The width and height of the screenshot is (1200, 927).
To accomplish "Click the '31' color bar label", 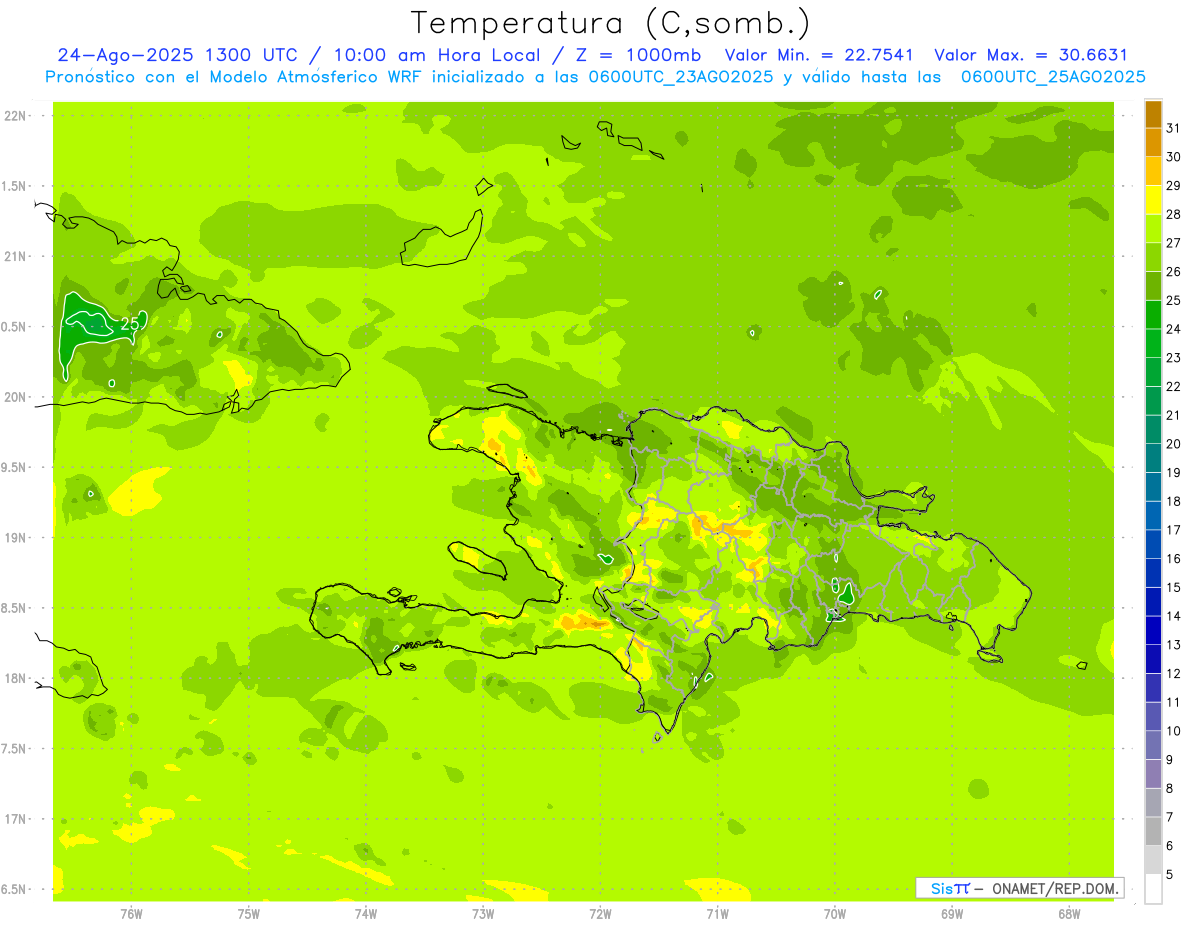I will pos(1174,128).
